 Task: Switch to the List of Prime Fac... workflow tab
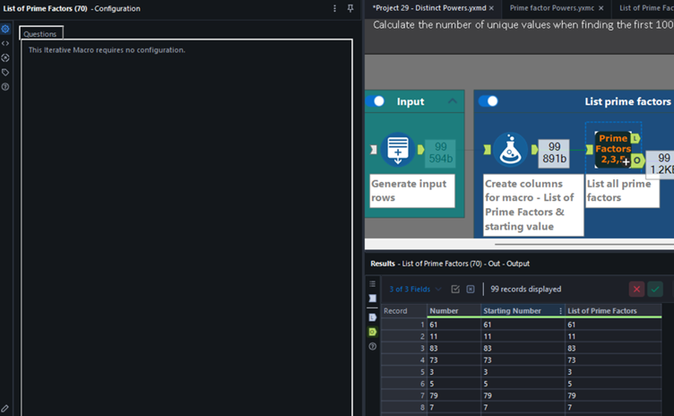[x=646, y=8]
